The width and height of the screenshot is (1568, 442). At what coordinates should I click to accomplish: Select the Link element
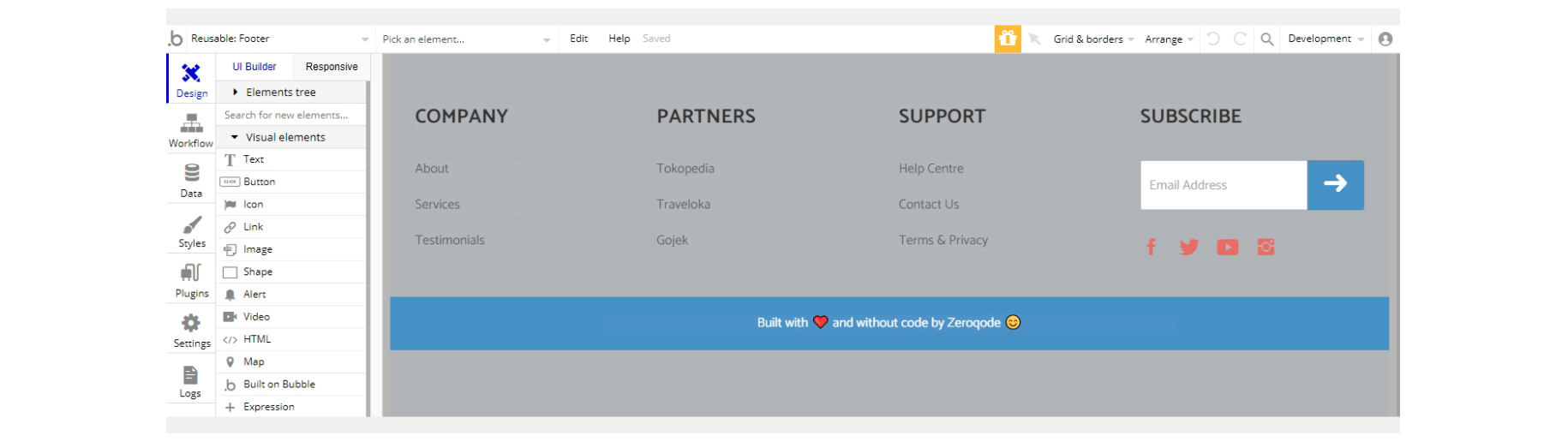coord(291,227)
